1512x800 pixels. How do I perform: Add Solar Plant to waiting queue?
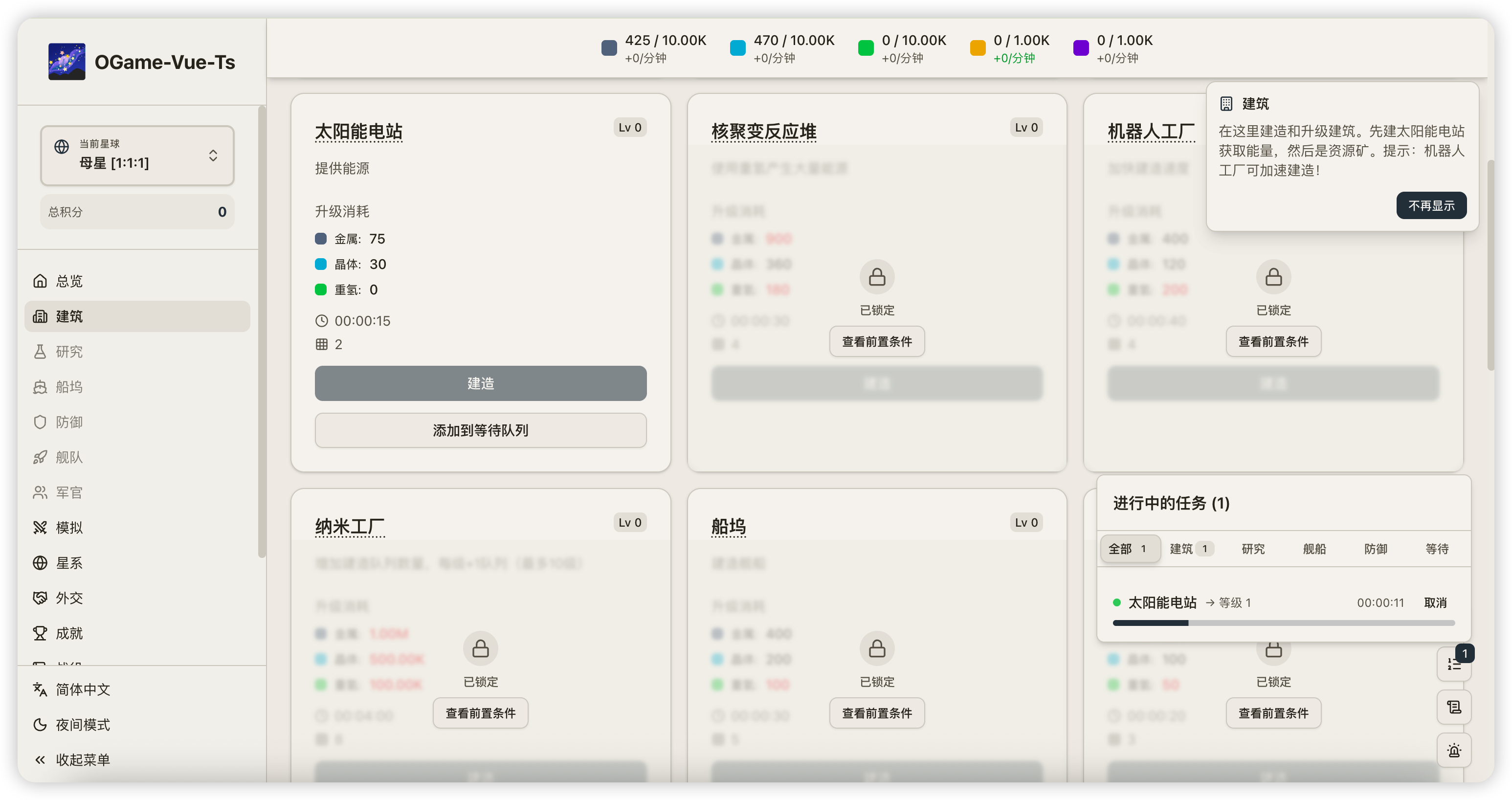[x=480, y=430]
